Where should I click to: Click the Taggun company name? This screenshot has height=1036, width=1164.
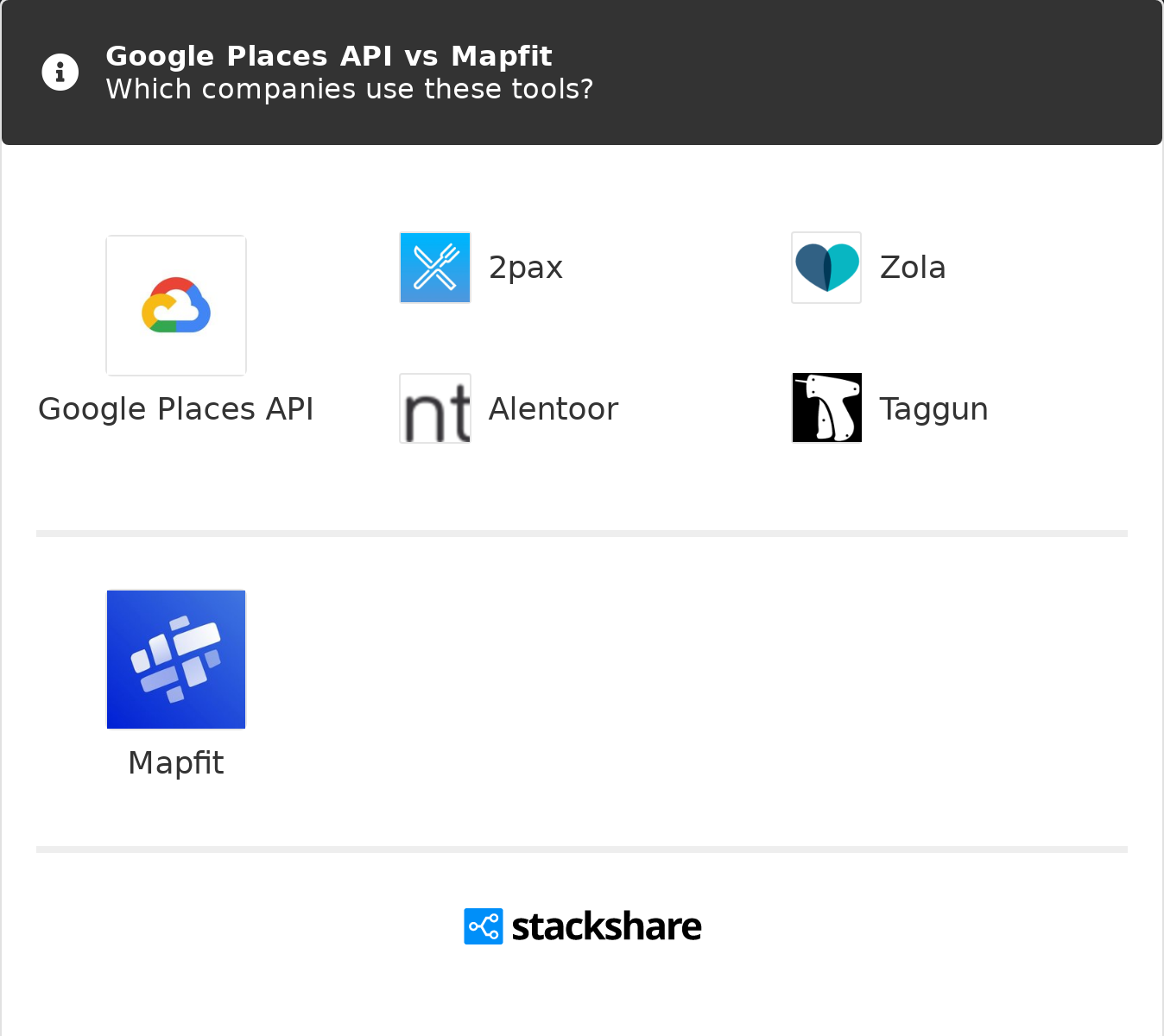pos(933,409)
